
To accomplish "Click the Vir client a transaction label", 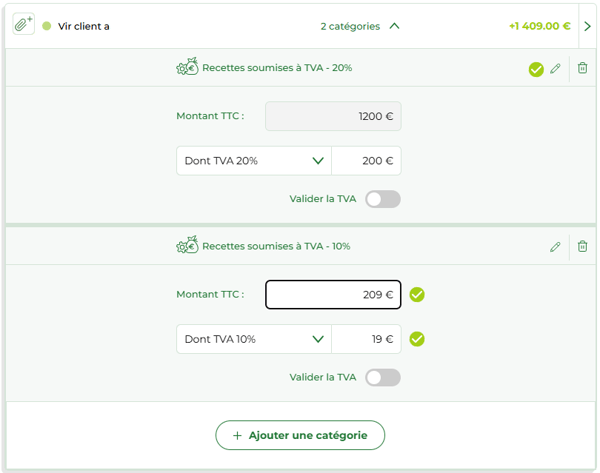I will 84,26.
